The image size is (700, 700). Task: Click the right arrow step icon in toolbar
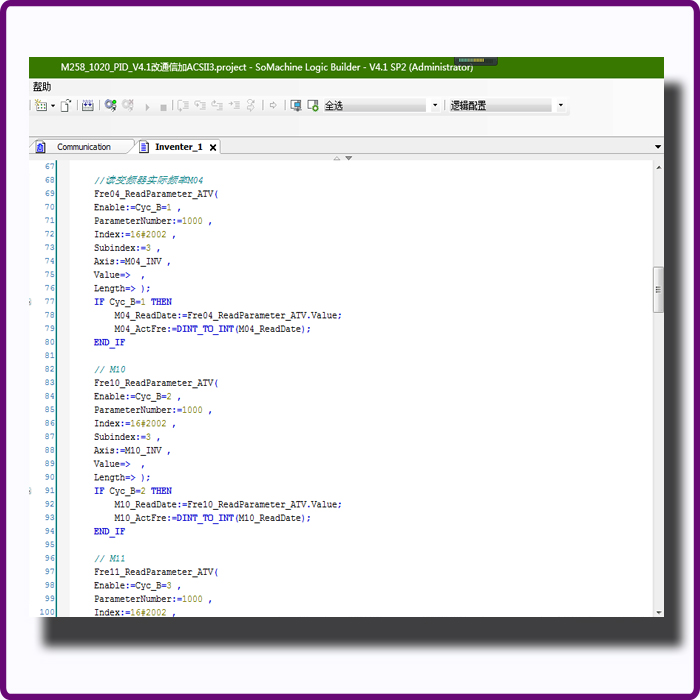pyautogui.click(x=273, y=105)
